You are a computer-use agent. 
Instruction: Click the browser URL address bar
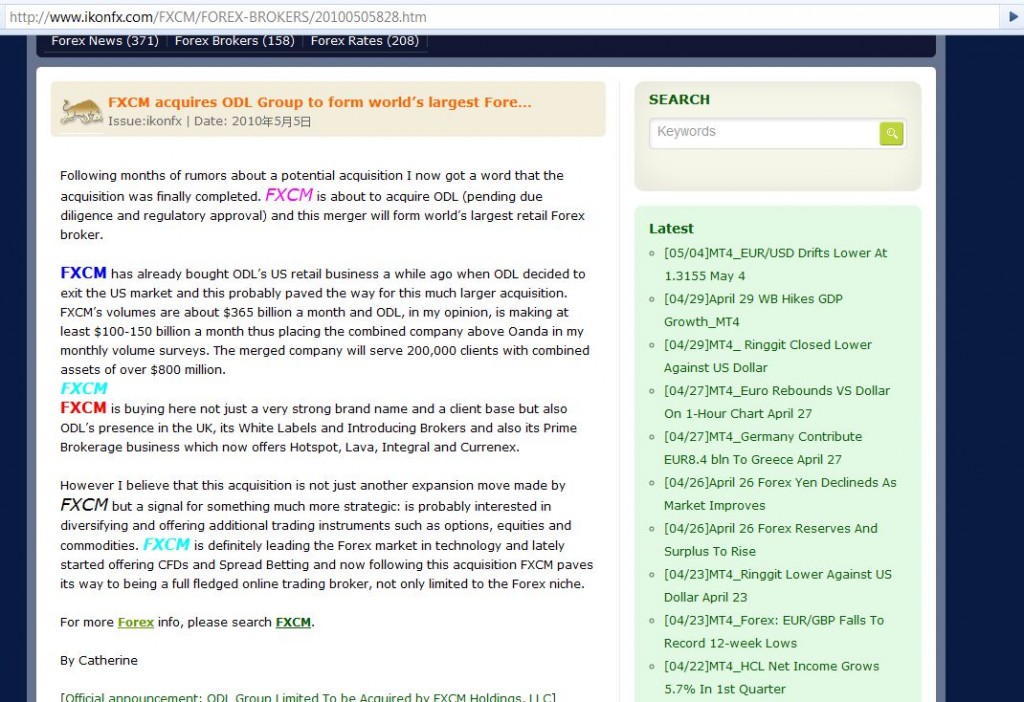(x=500, y=17)
